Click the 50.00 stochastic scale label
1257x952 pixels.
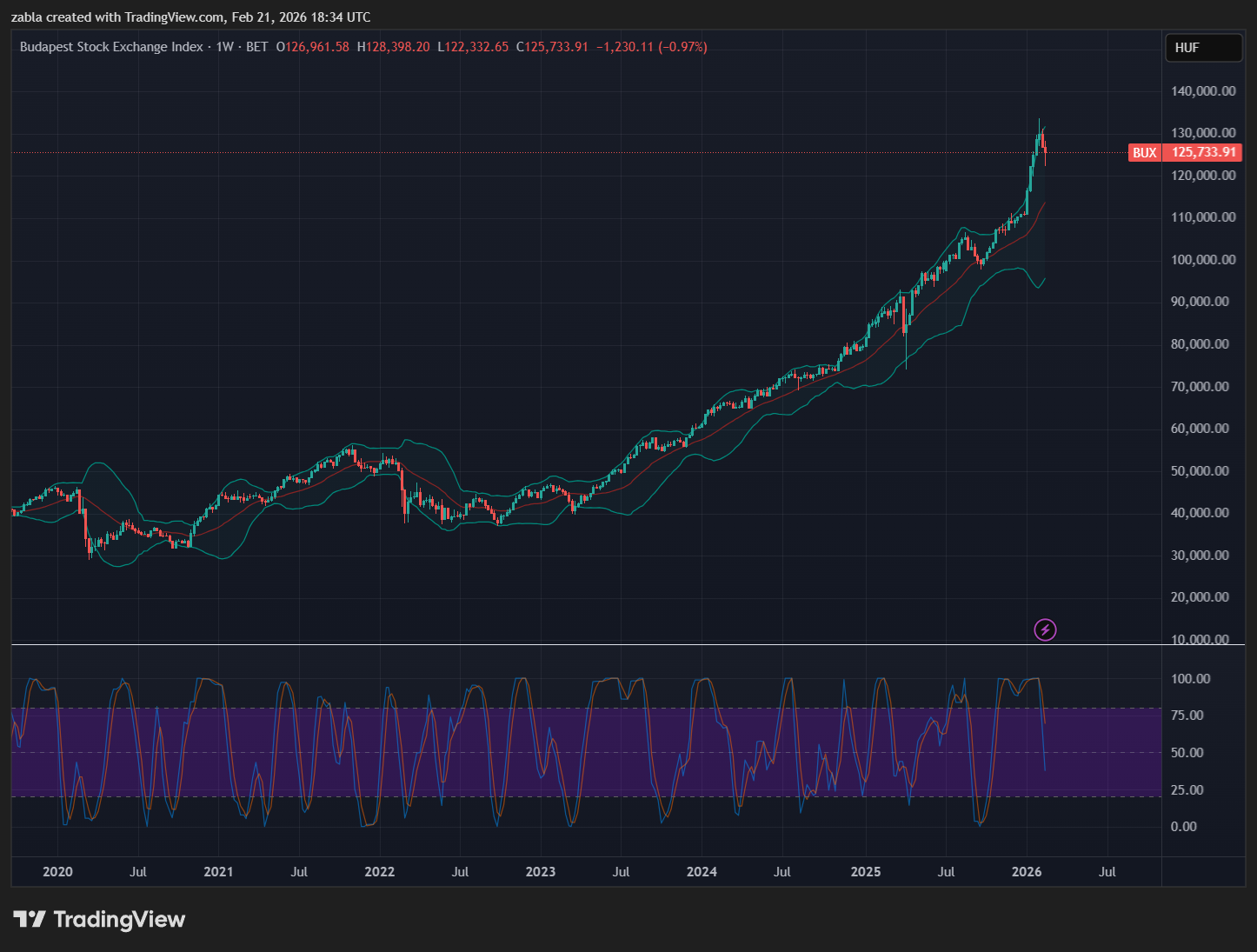click(x=1187, y=752)
